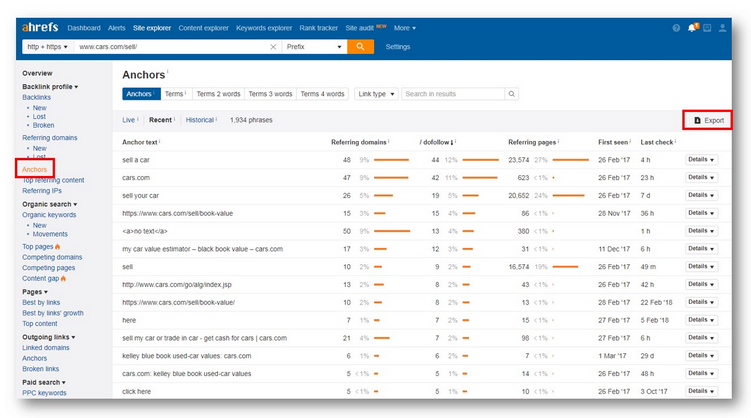
Task: Open Referring domains in sidebar
Action: [x=50, y=137]
